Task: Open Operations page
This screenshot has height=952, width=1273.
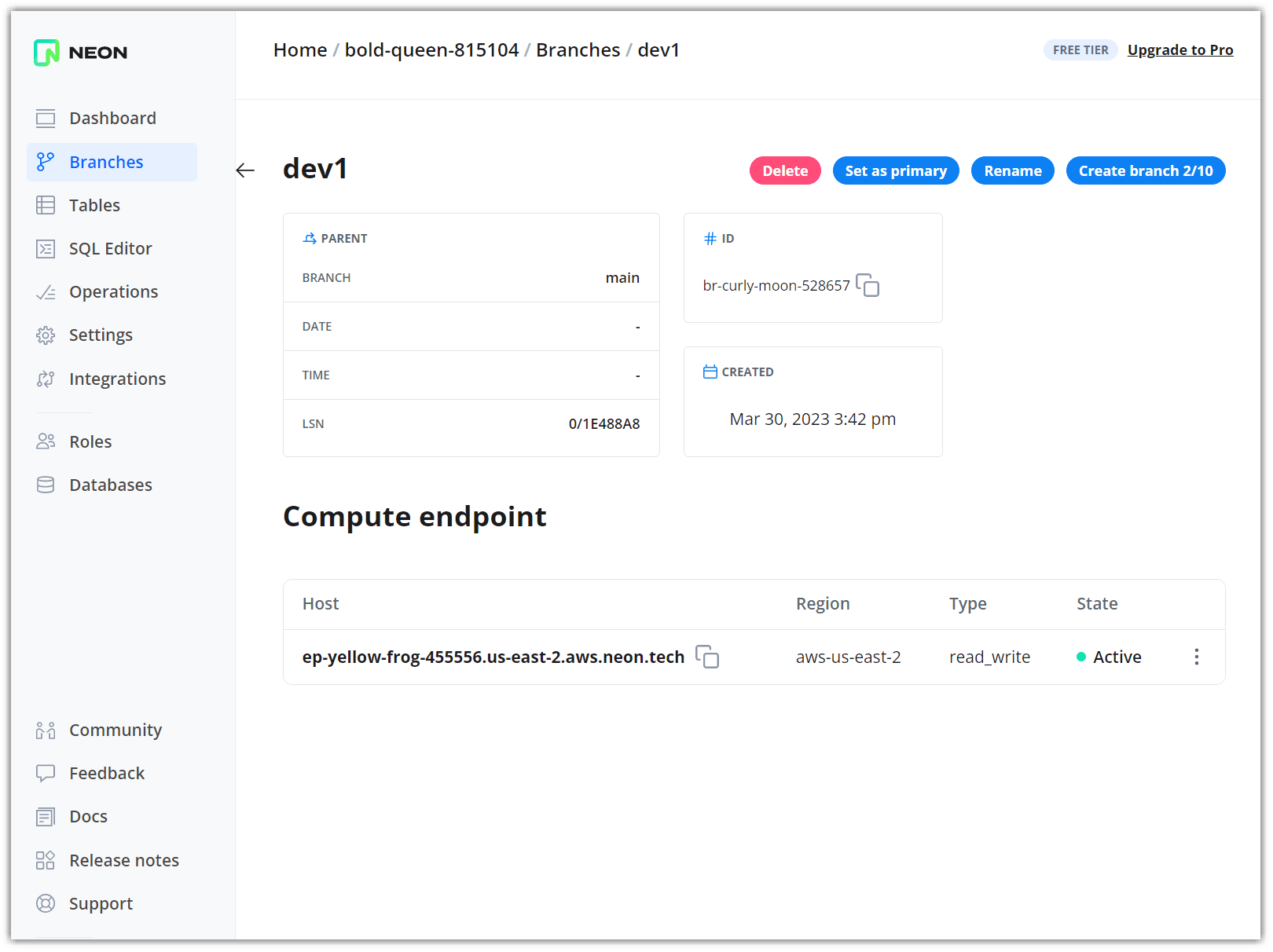Action: [112, 292]
